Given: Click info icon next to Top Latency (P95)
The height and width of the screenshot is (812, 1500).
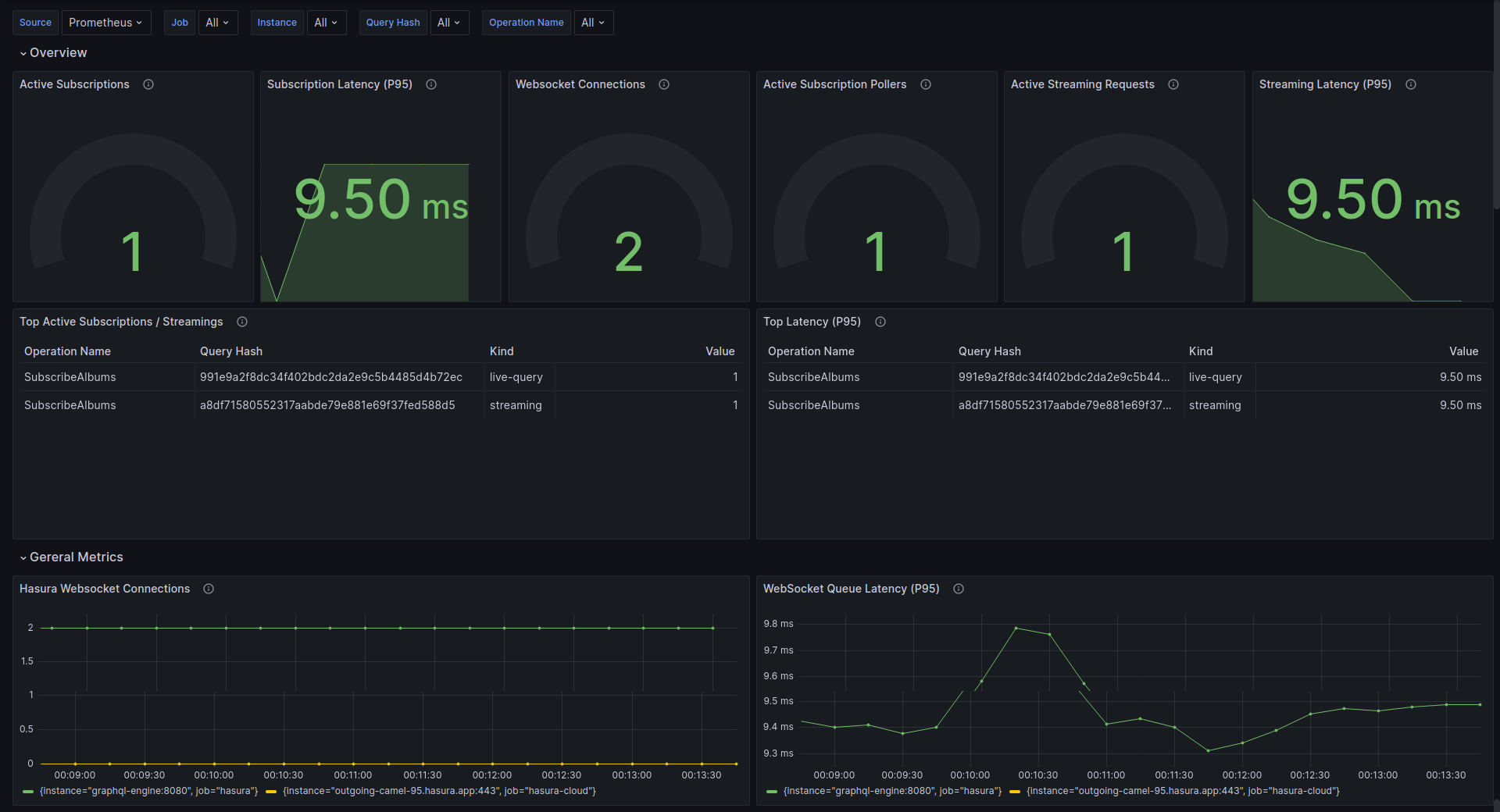Looking at the screenshot, I should 880,322.
